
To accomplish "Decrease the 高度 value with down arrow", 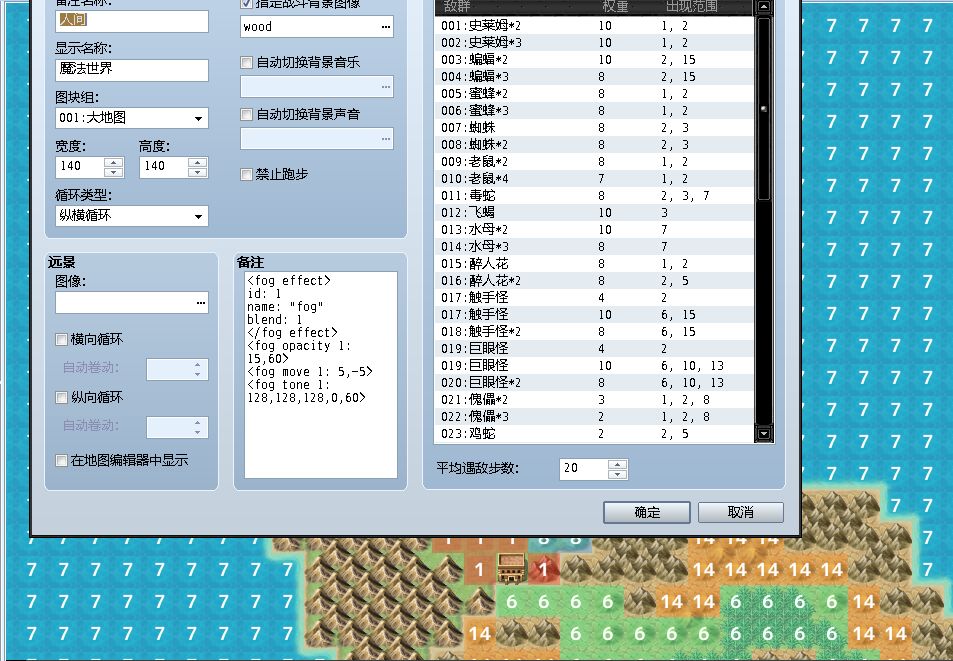I will [198, 172].
